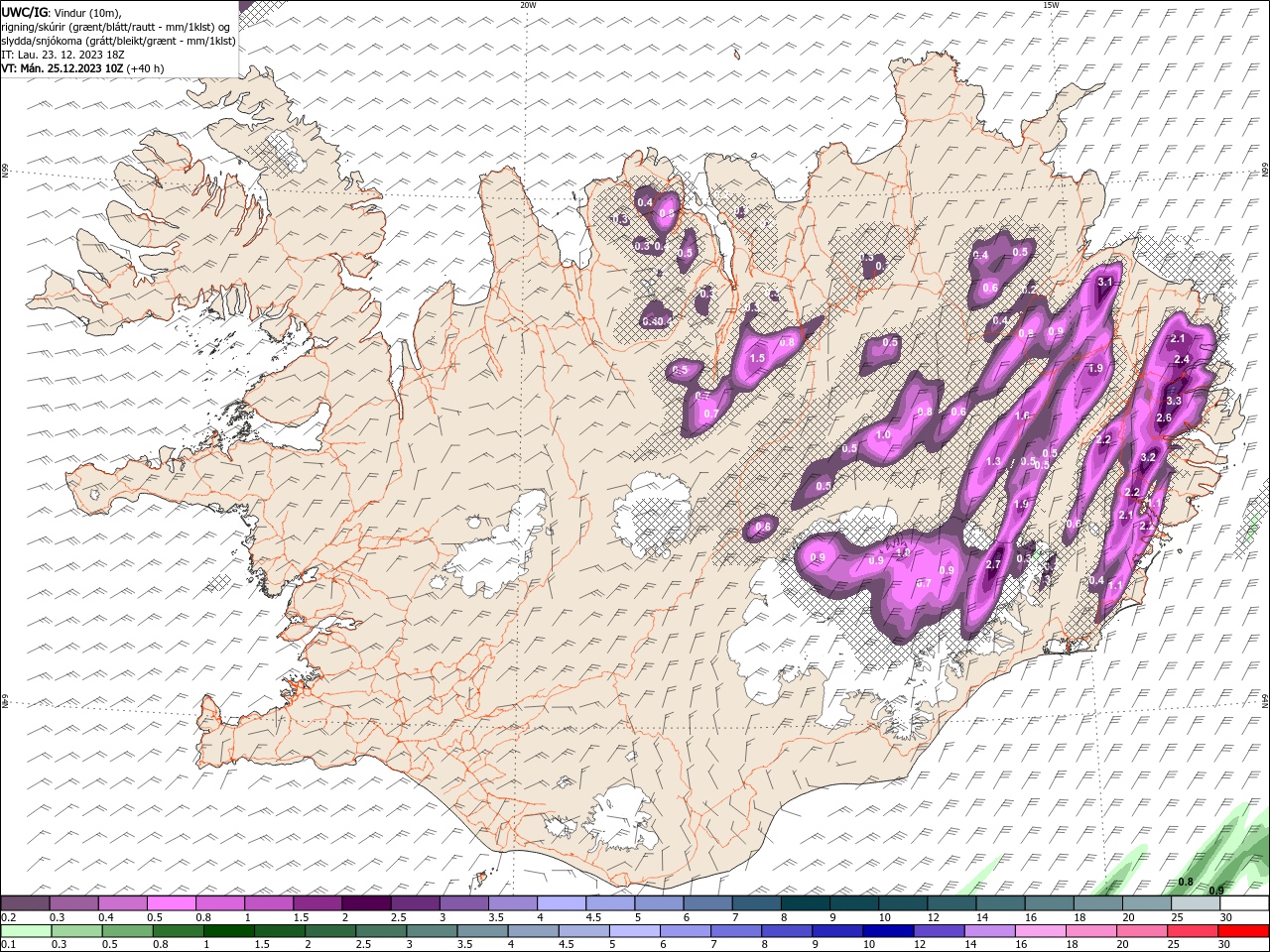The width and height of the screenshot is (1270, 952).
Task: Select the bottom-row blue swatch labeled 8
Action: tap(787, 930)
